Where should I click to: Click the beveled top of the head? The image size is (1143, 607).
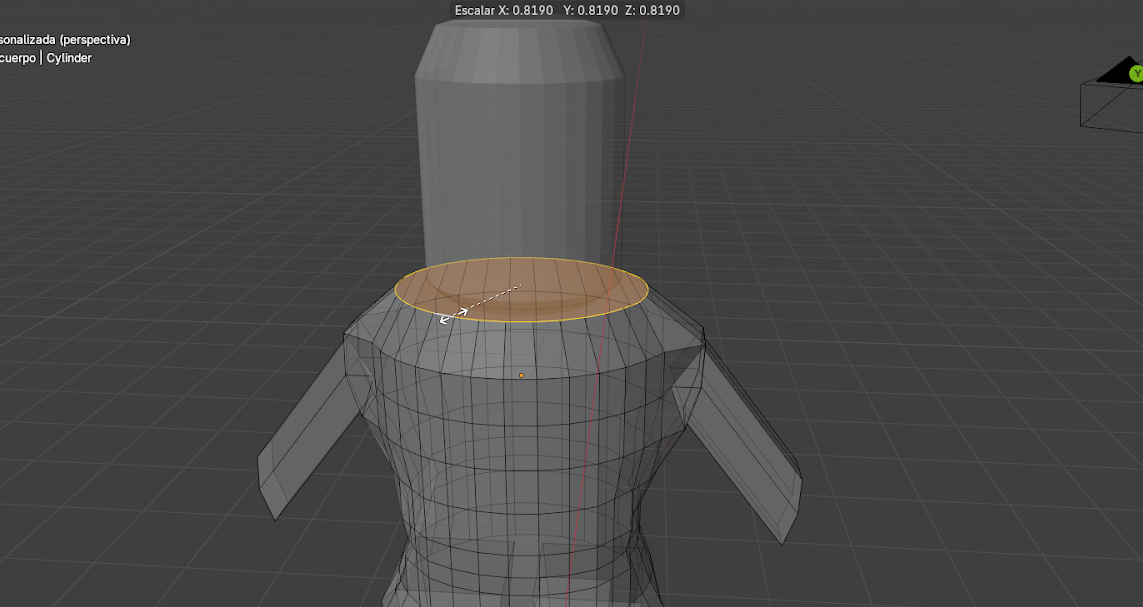(x=518, y=45)
